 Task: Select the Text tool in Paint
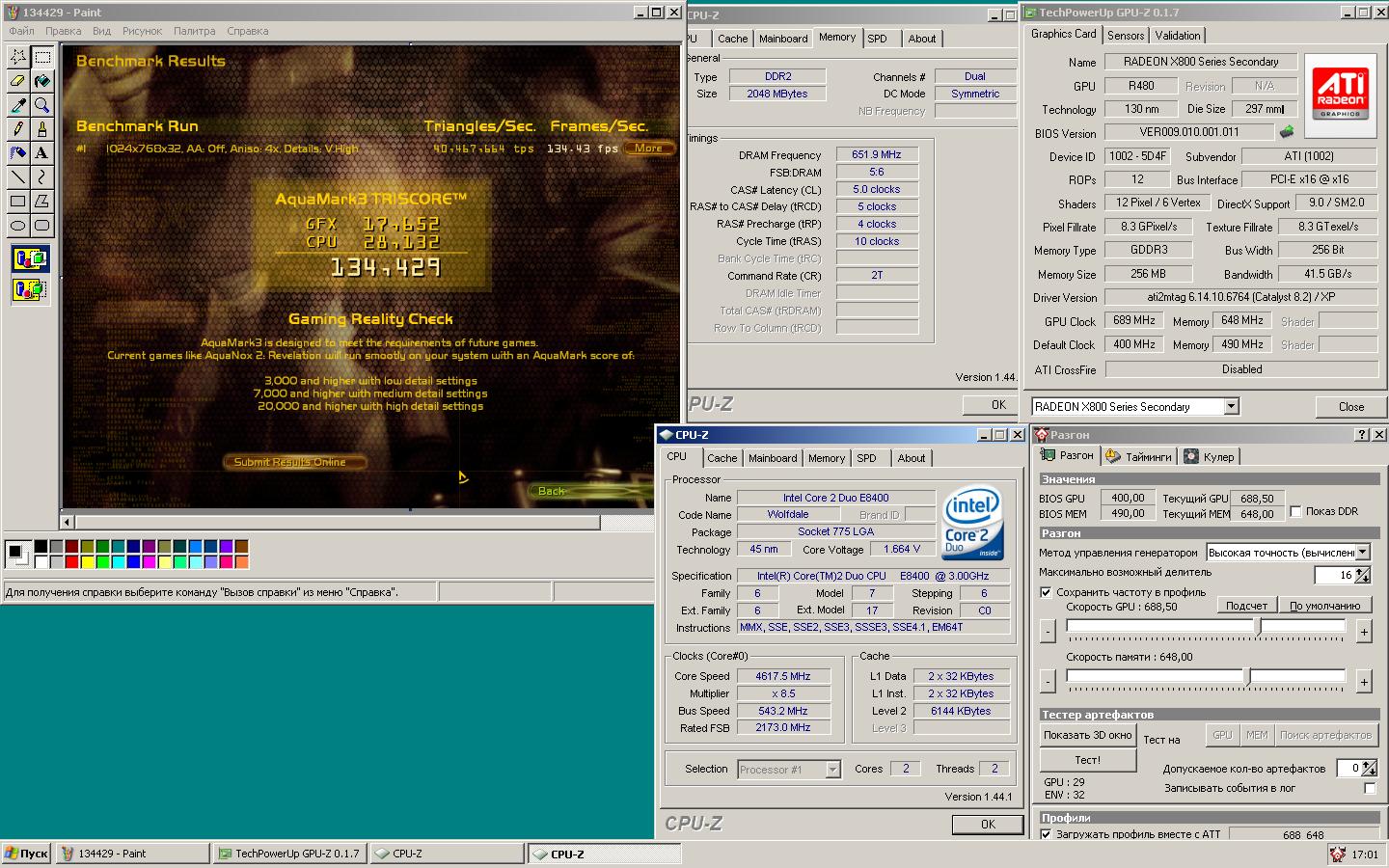pos(42,152)
